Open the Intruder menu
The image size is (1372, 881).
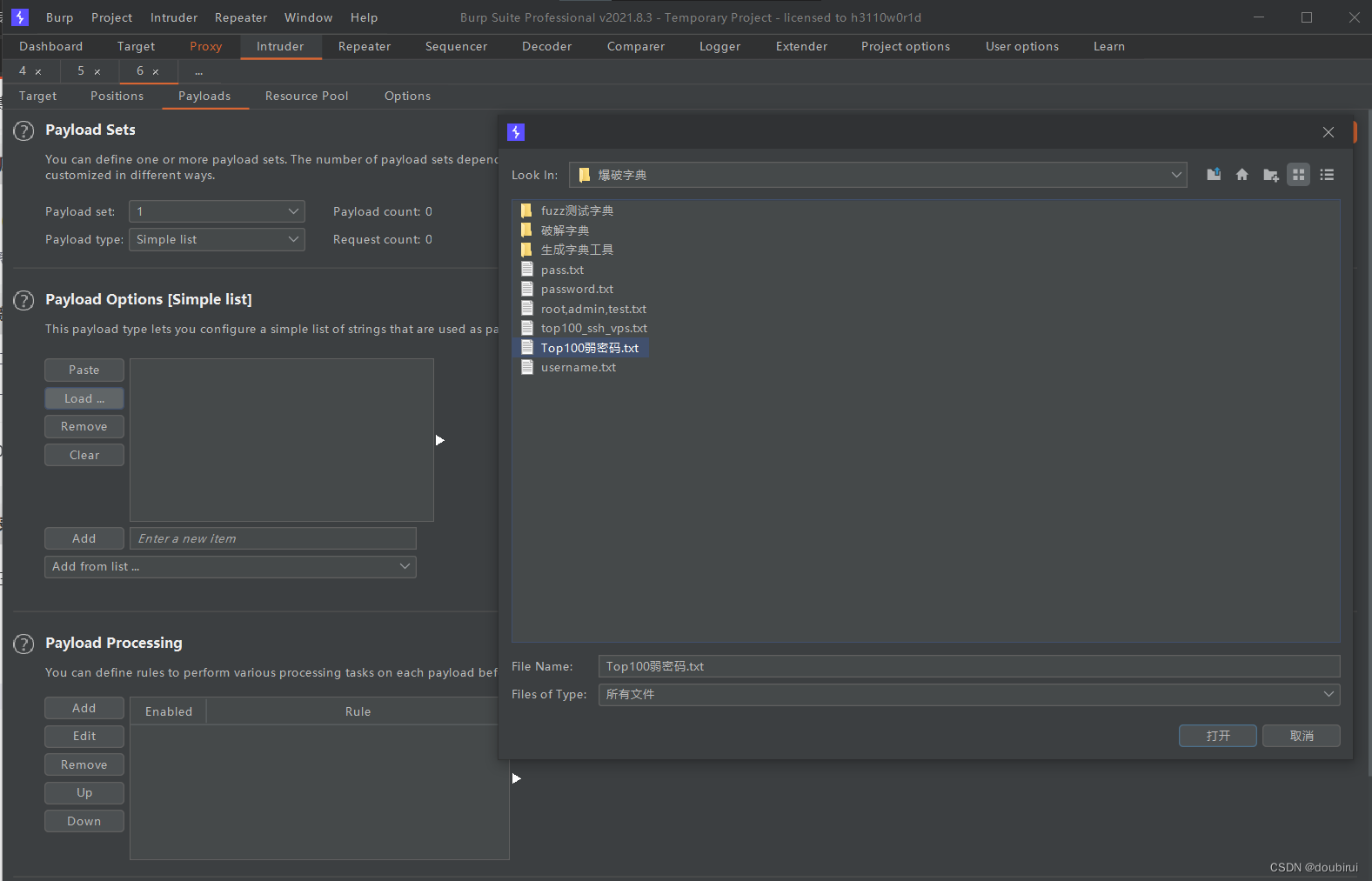(174, 17)
